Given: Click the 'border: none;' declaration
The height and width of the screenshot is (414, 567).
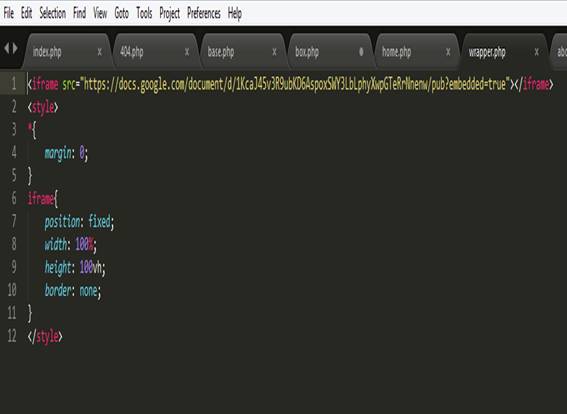Looking at the screenshot, I should [73, 291].
